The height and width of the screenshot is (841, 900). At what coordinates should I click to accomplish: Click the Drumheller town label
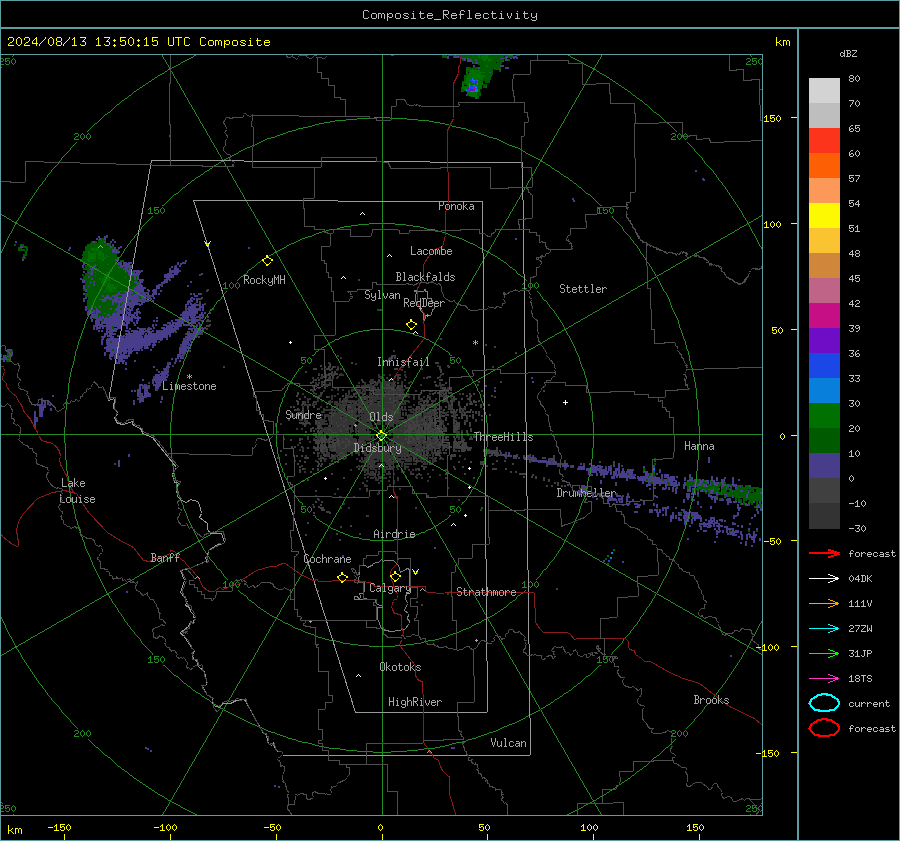(586, 493)
